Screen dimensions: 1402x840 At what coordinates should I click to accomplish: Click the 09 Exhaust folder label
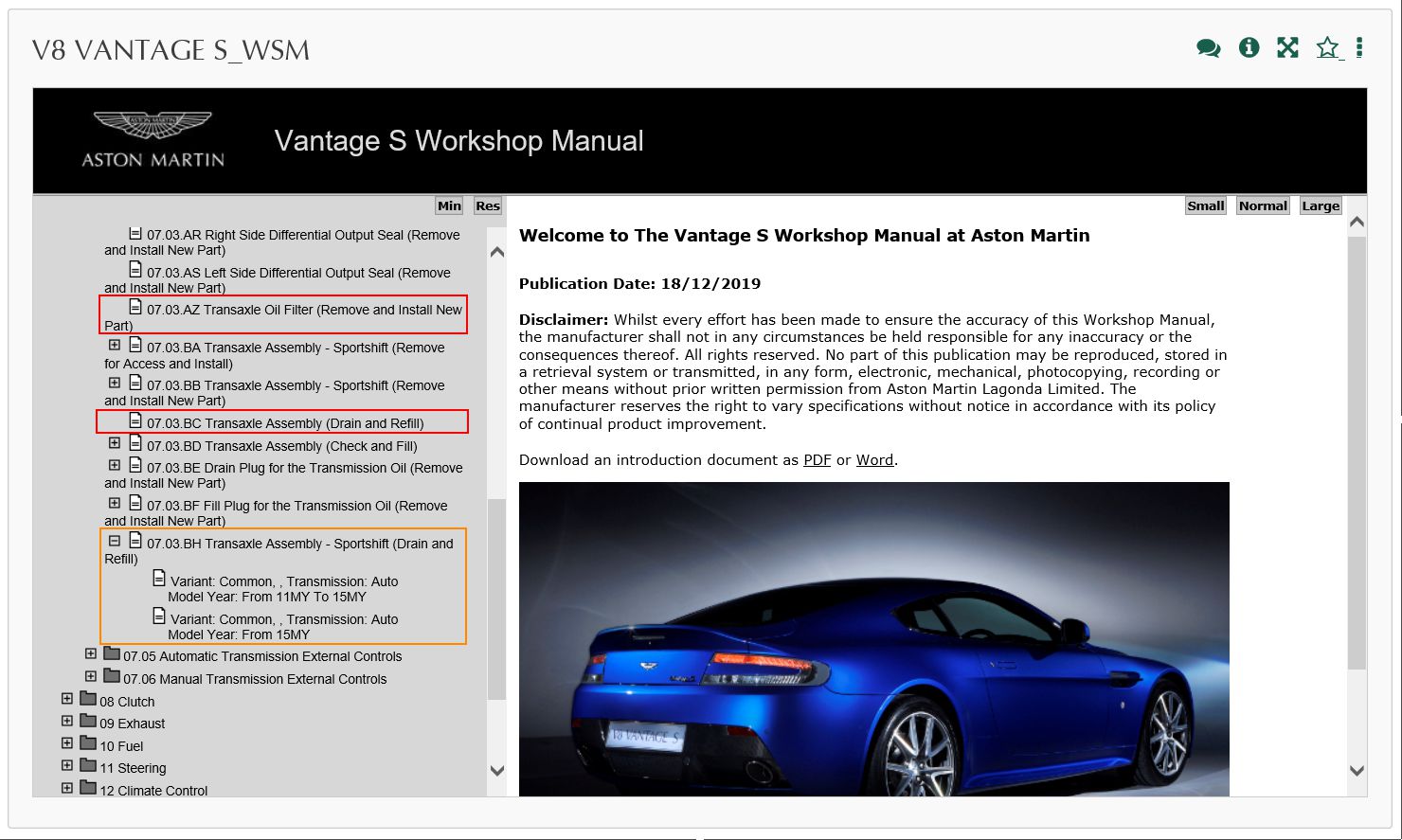click(x=133, y=724)
